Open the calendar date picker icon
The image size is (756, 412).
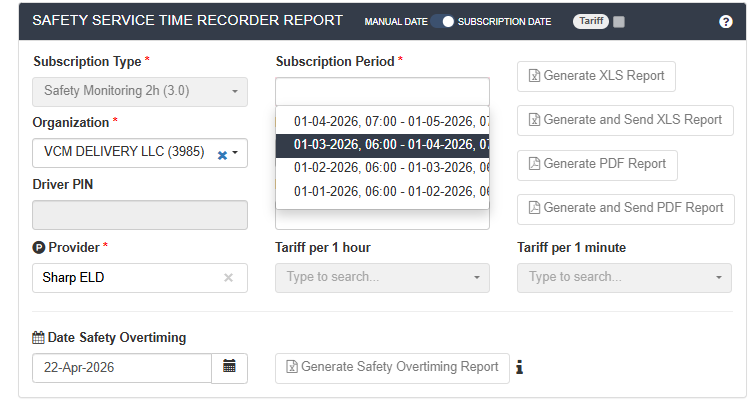[229, 367]
